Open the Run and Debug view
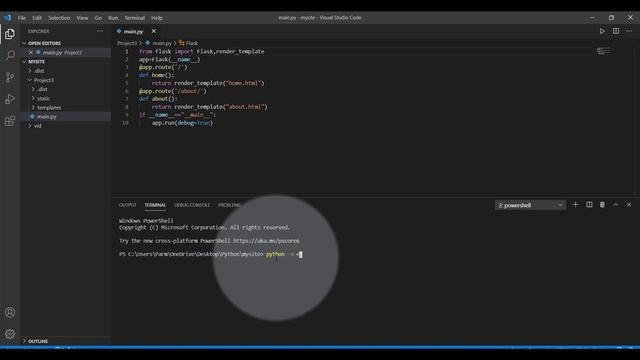 click(x=10, y=99)
